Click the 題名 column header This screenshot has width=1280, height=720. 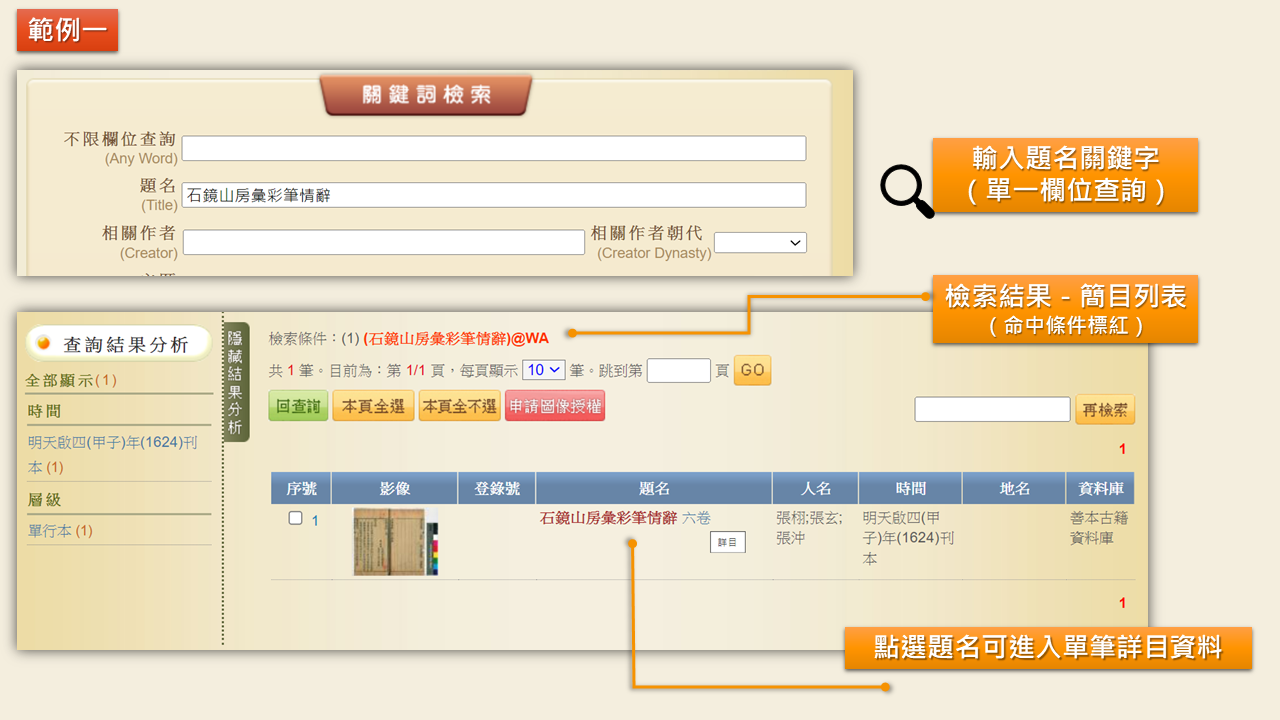[x=654, y=488]
